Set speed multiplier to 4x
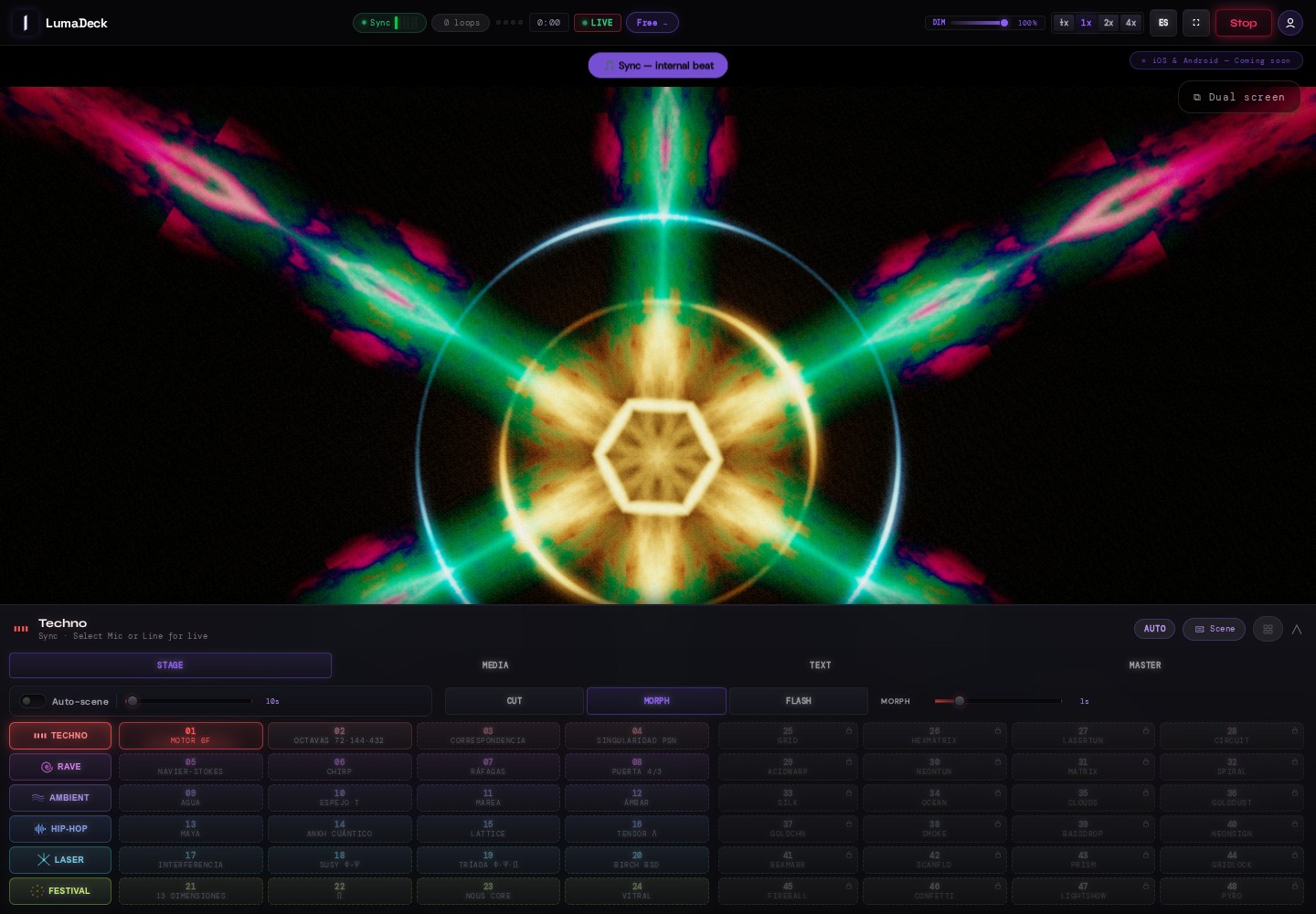Image resolution: width=1316 pixels, height=914 pixels. (x=1131, y=23)
